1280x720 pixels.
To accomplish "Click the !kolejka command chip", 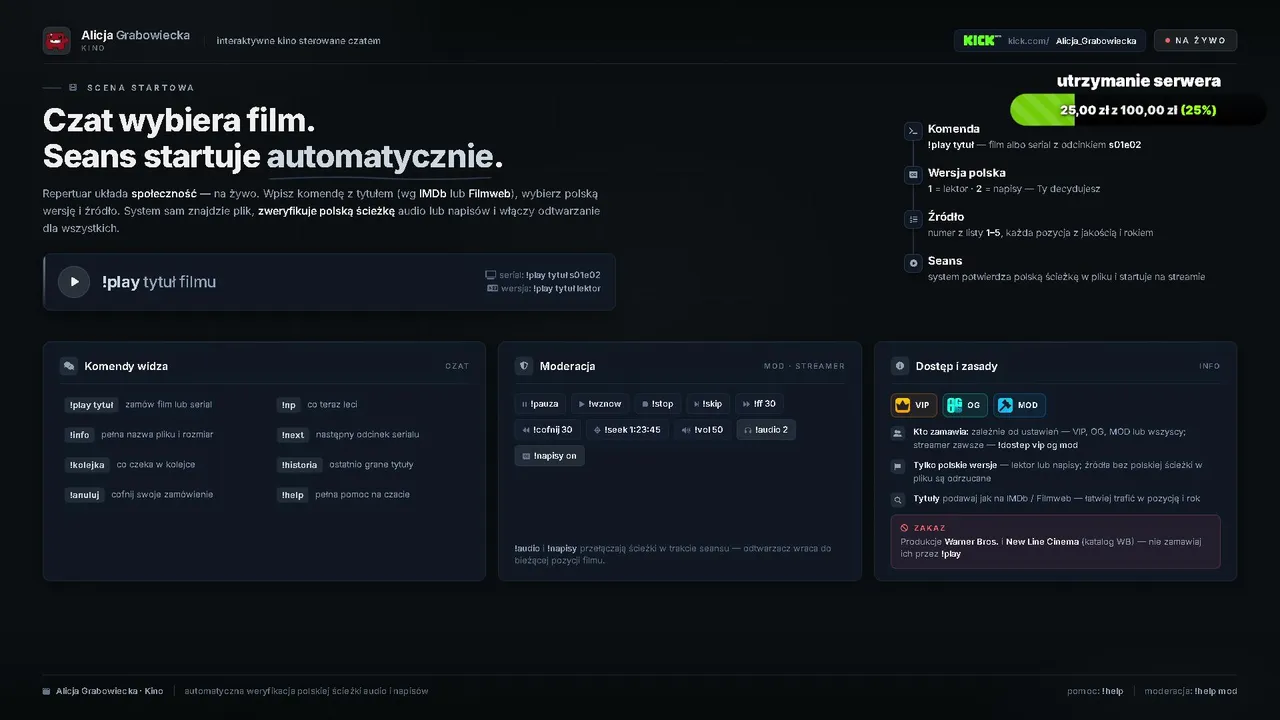I will [87, 465].
